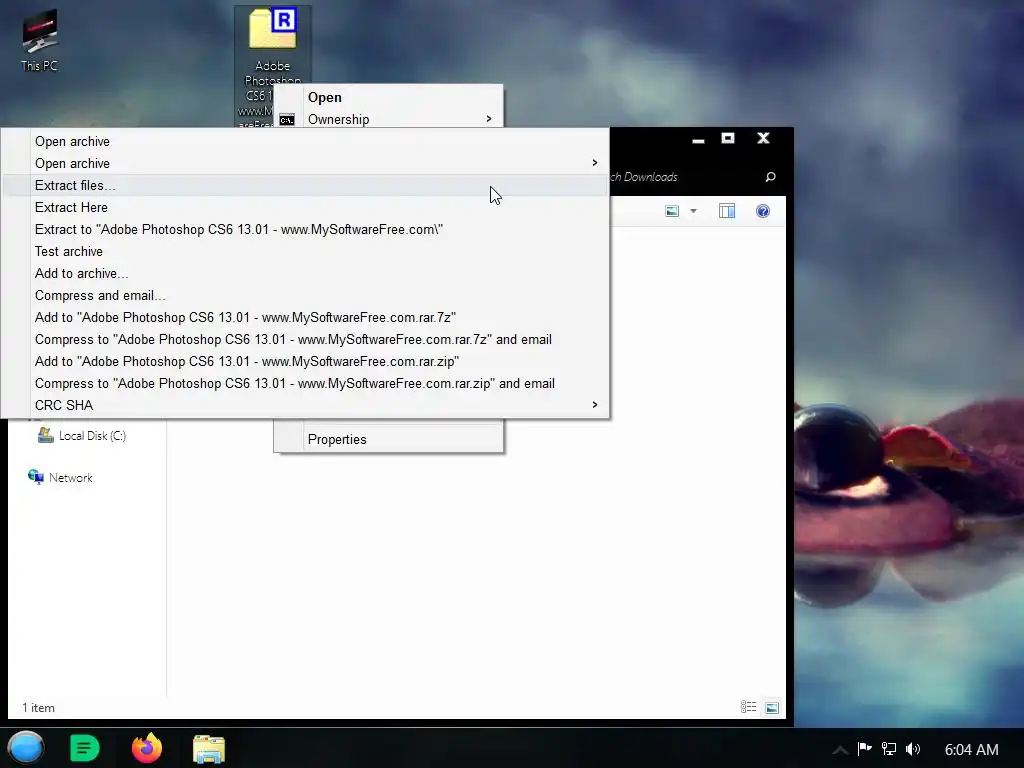Open the view options dropdown arrow

point(694,211)
